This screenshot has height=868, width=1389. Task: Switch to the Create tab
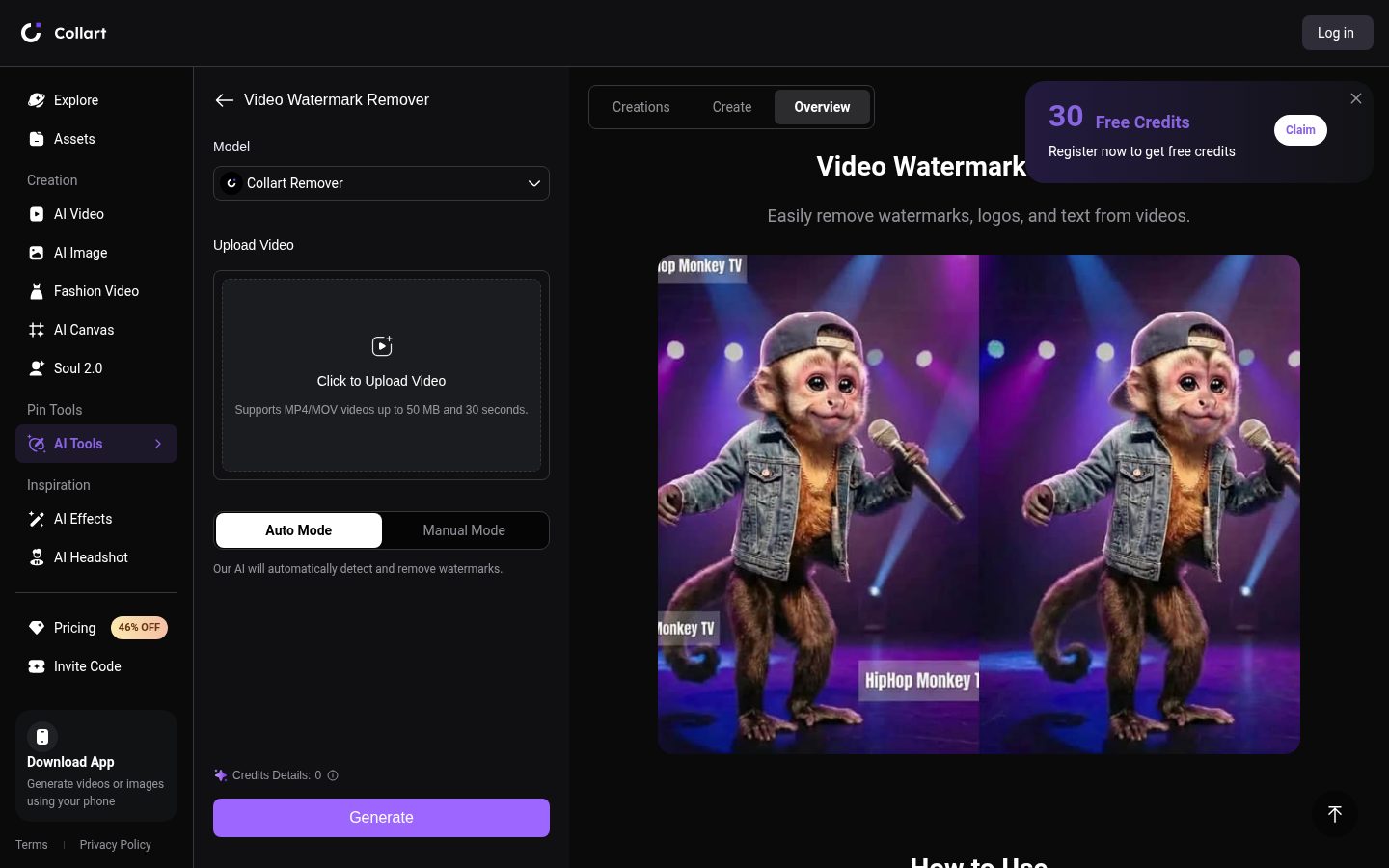click(x=732, y=107)
